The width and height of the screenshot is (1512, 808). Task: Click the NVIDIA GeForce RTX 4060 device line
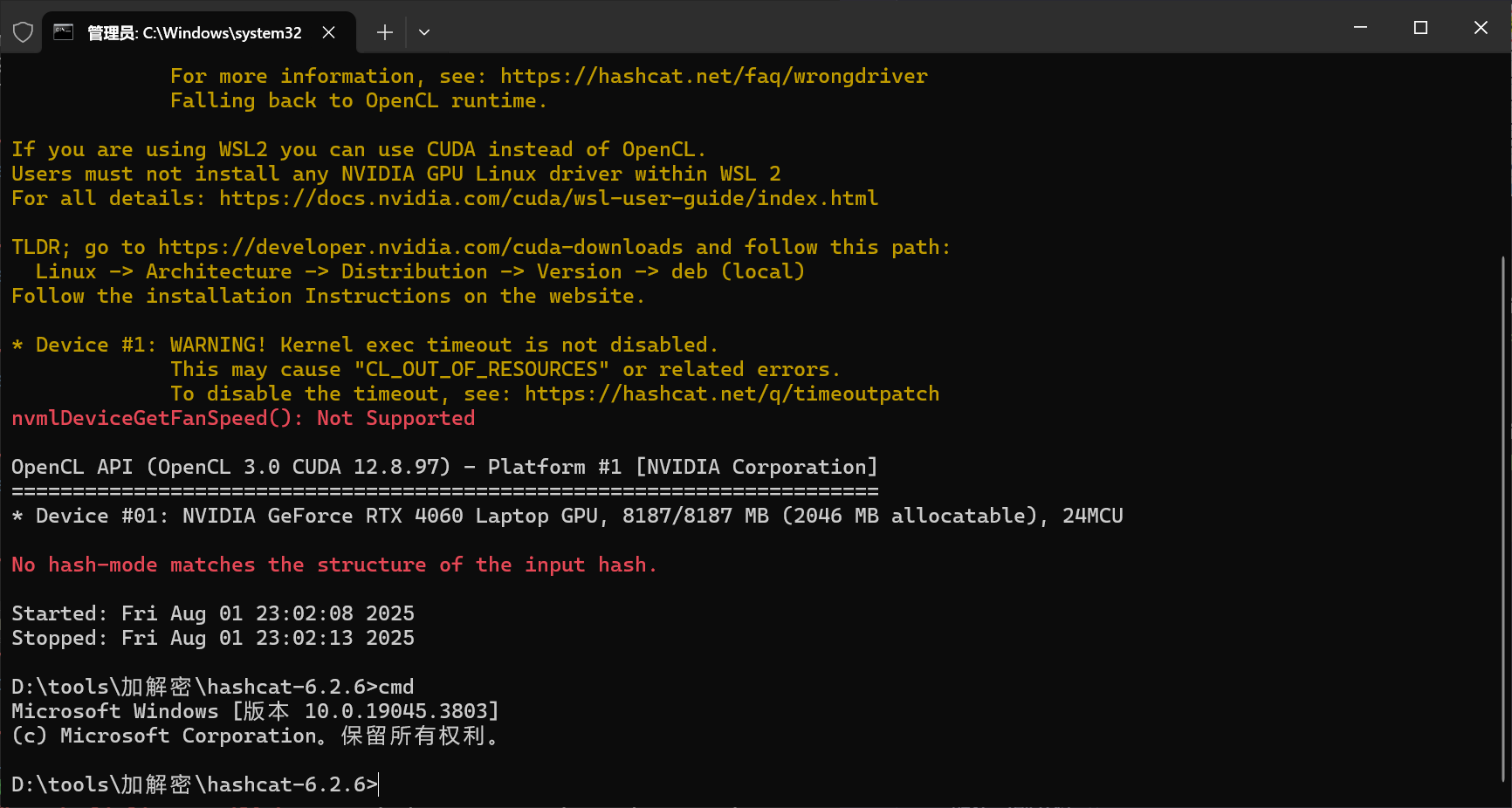[x=567, y=517]
